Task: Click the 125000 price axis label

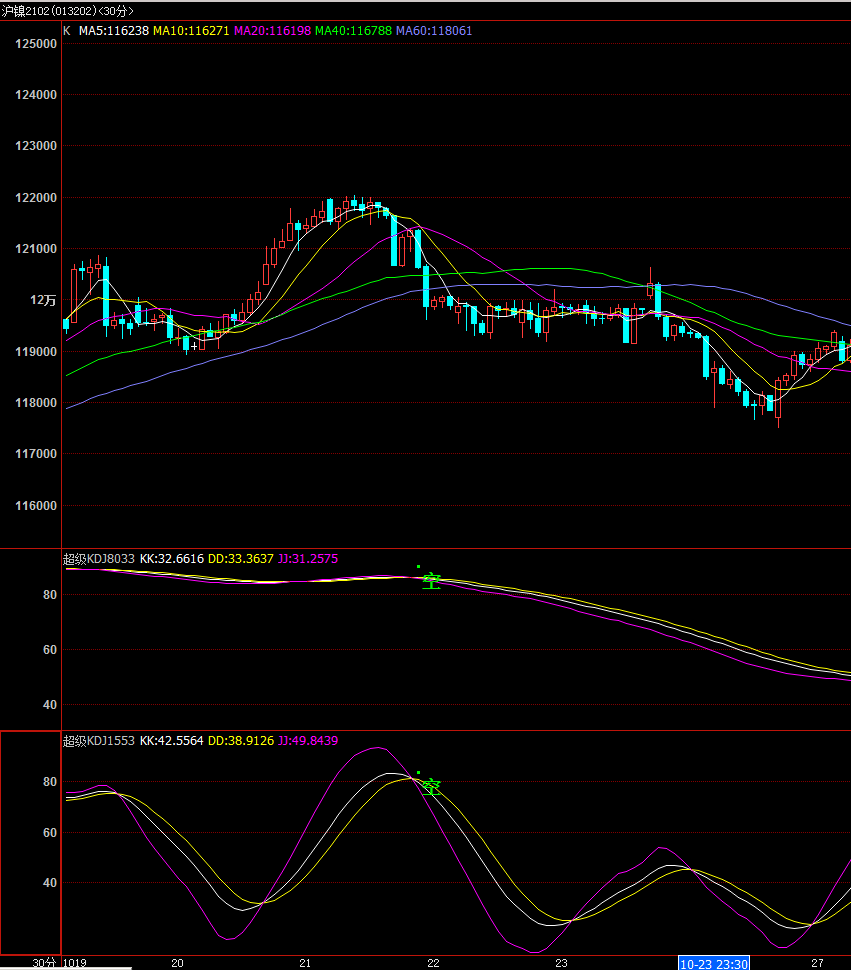Action: coord(36,44)
